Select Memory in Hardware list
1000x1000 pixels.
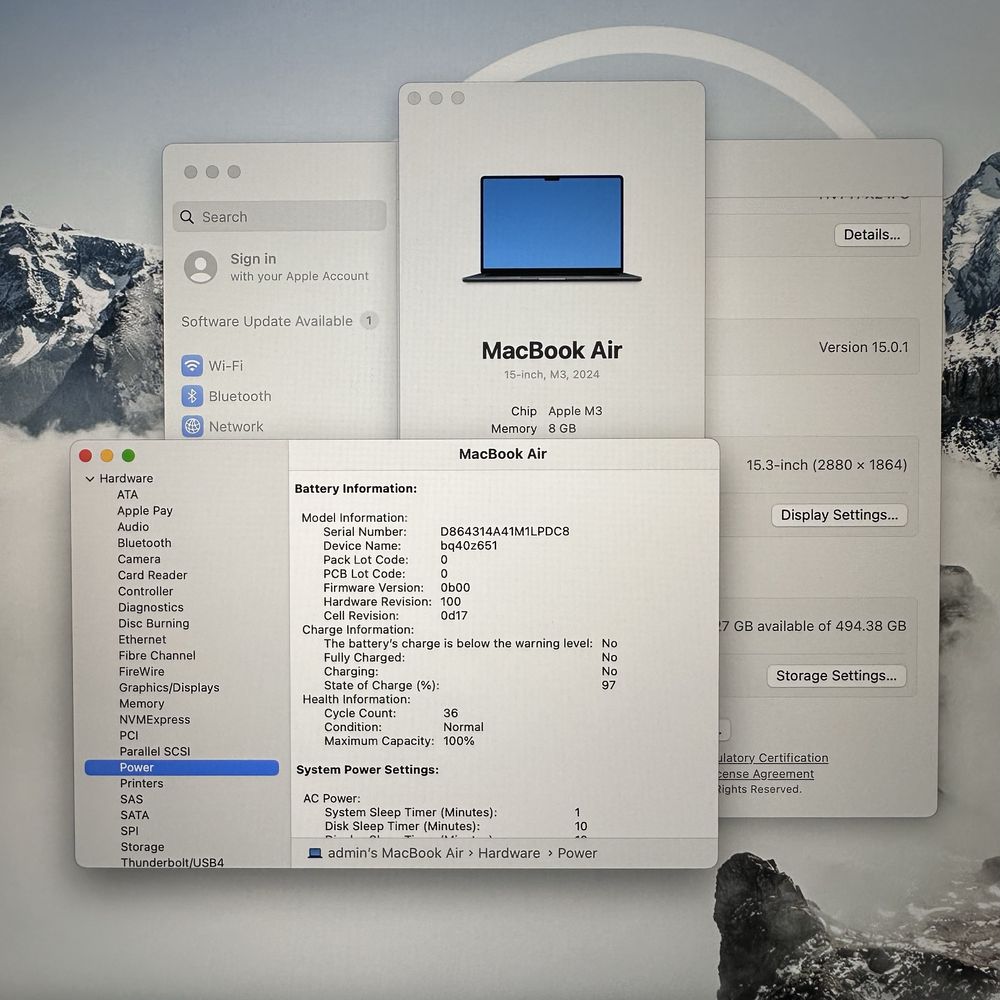[142, 703]
